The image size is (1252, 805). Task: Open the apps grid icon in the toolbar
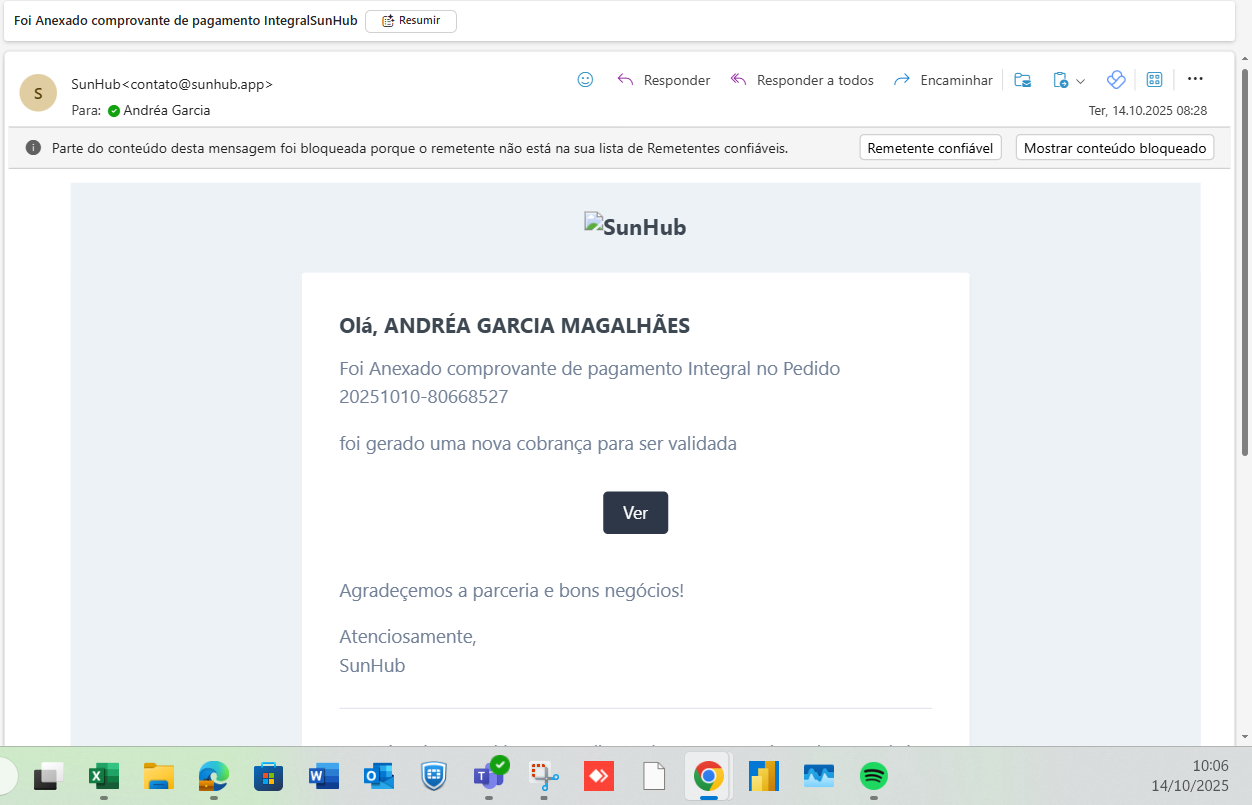tap(1154, 80)
